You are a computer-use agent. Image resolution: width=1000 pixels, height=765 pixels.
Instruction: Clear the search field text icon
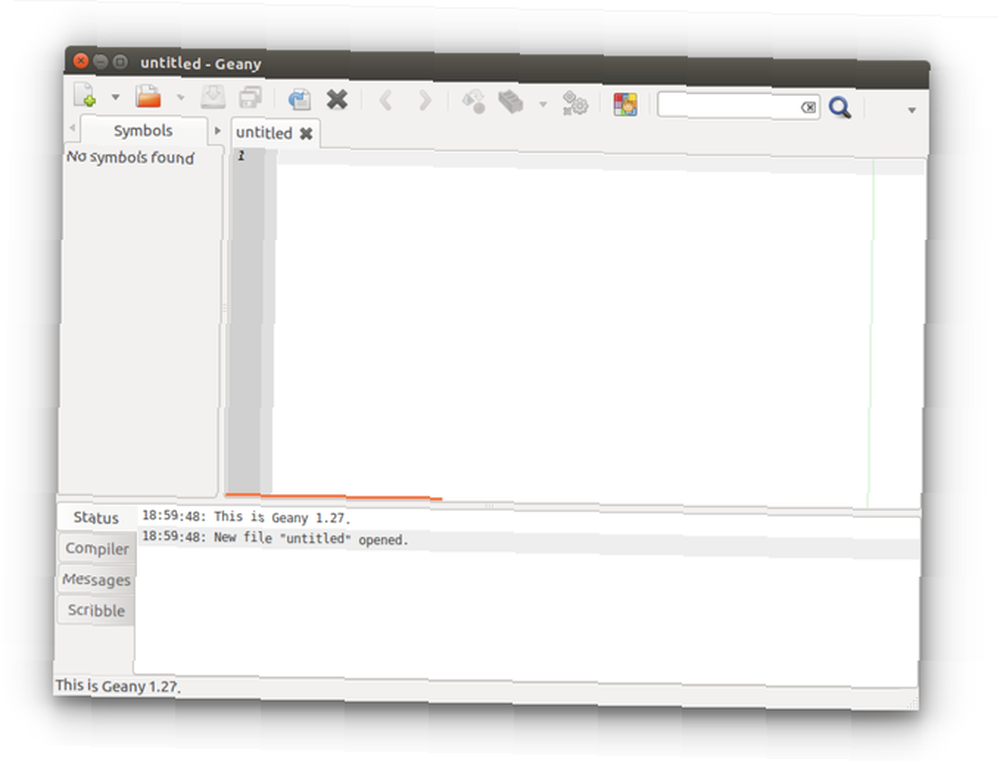point(808,107)
